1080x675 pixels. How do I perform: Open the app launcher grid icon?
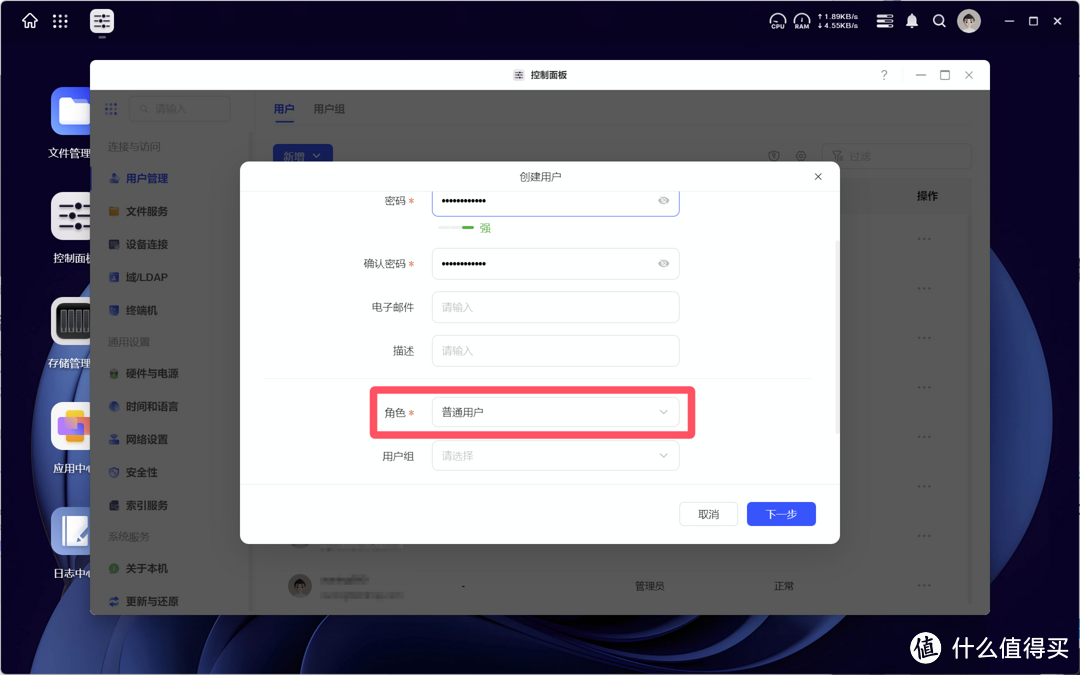pos(60,20)
